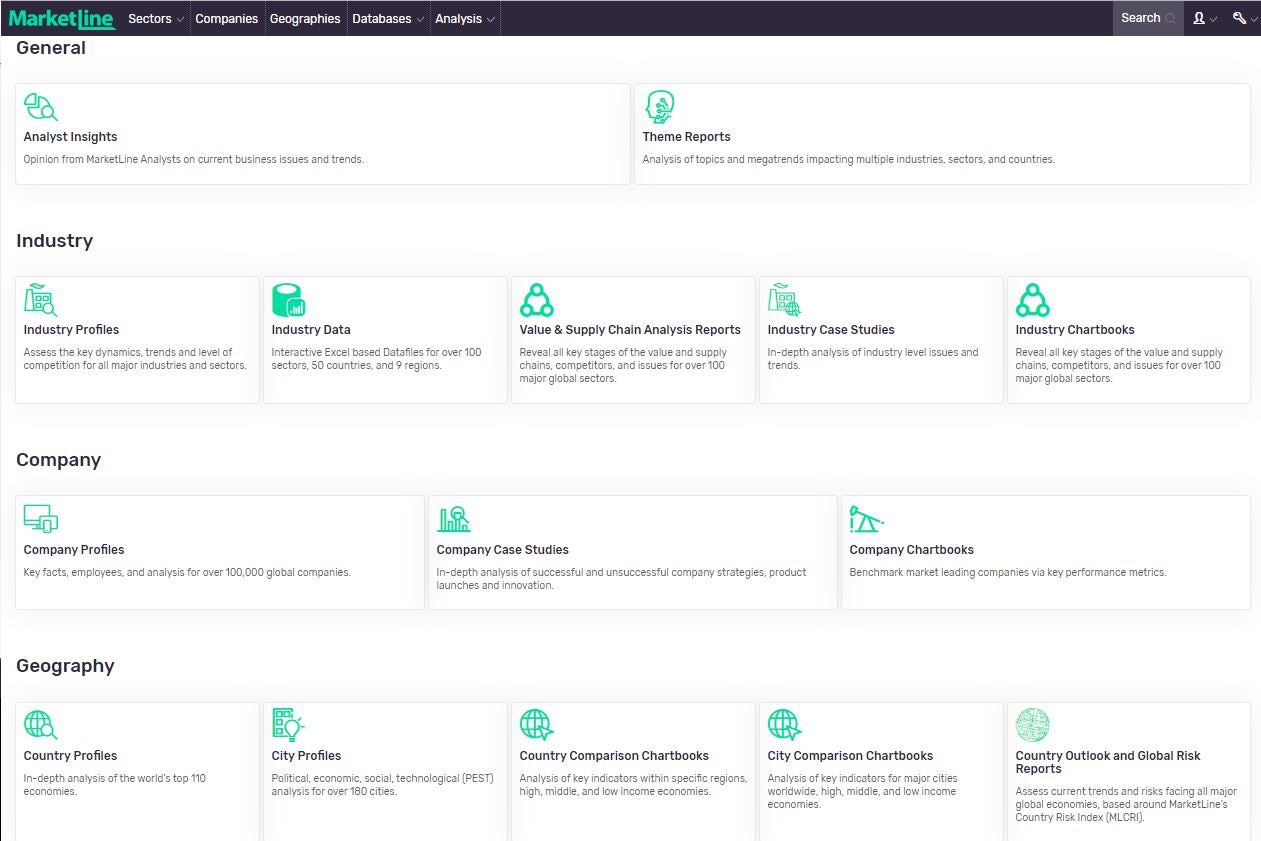Click the Industry Case Studies icon

784,300
